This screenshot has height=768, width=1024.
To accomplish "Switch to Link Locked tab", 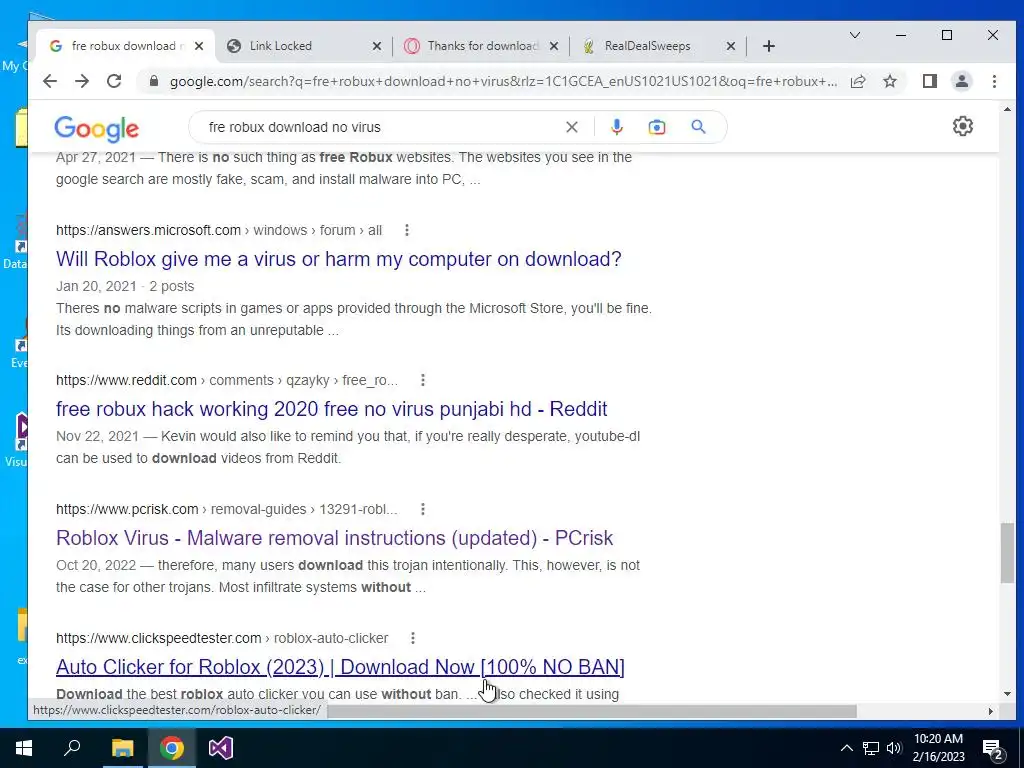I will tap(302, 46).
